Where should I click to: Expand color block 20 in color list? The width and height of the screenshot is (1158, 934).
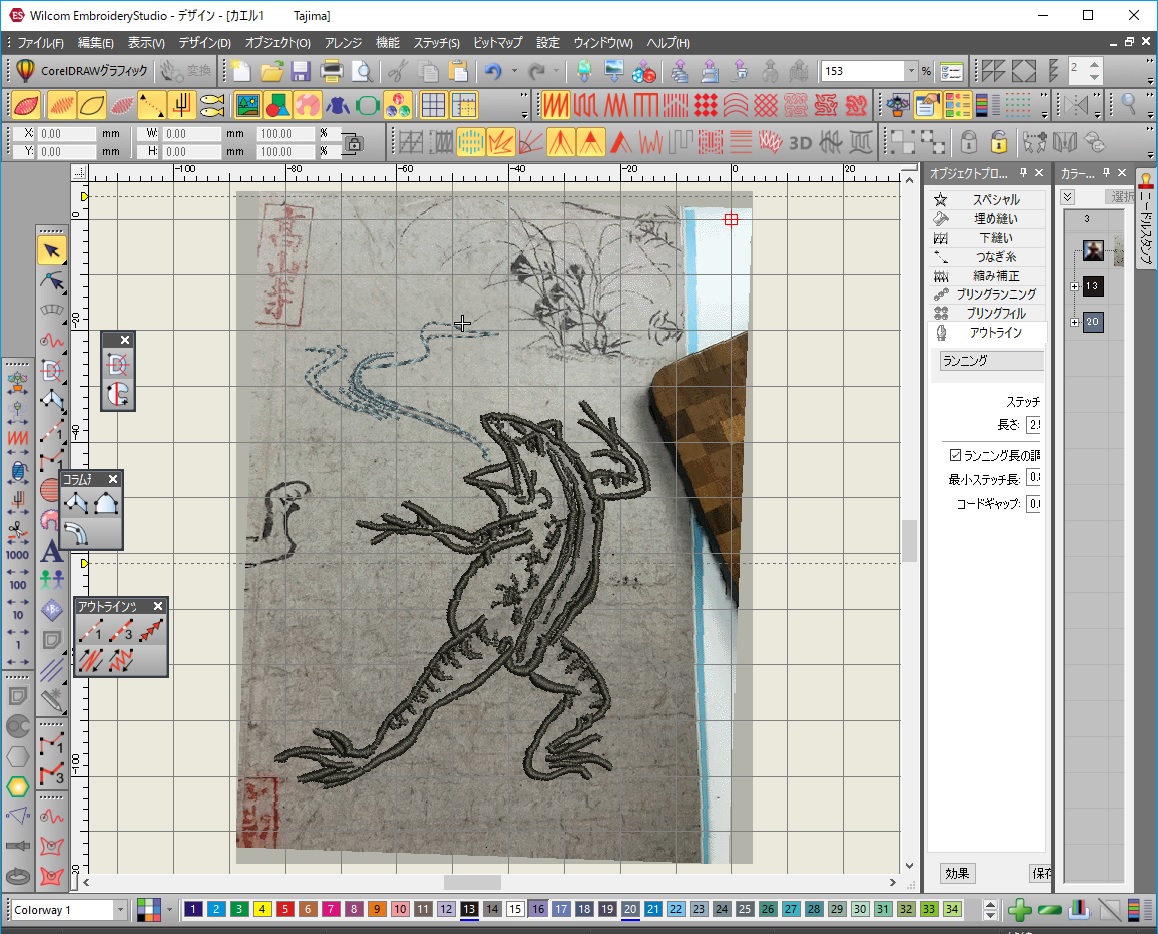coord(1075,322)
